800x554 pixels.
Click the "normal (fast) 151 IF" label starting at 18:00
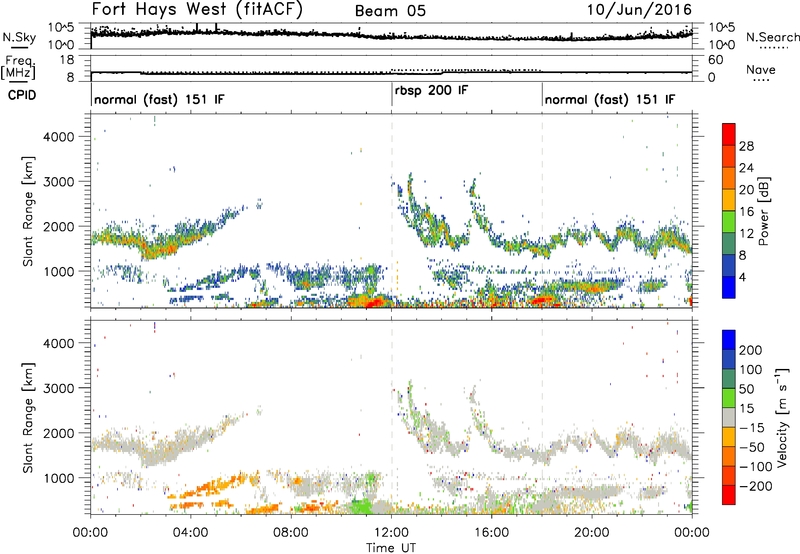[x=610, y=100]
